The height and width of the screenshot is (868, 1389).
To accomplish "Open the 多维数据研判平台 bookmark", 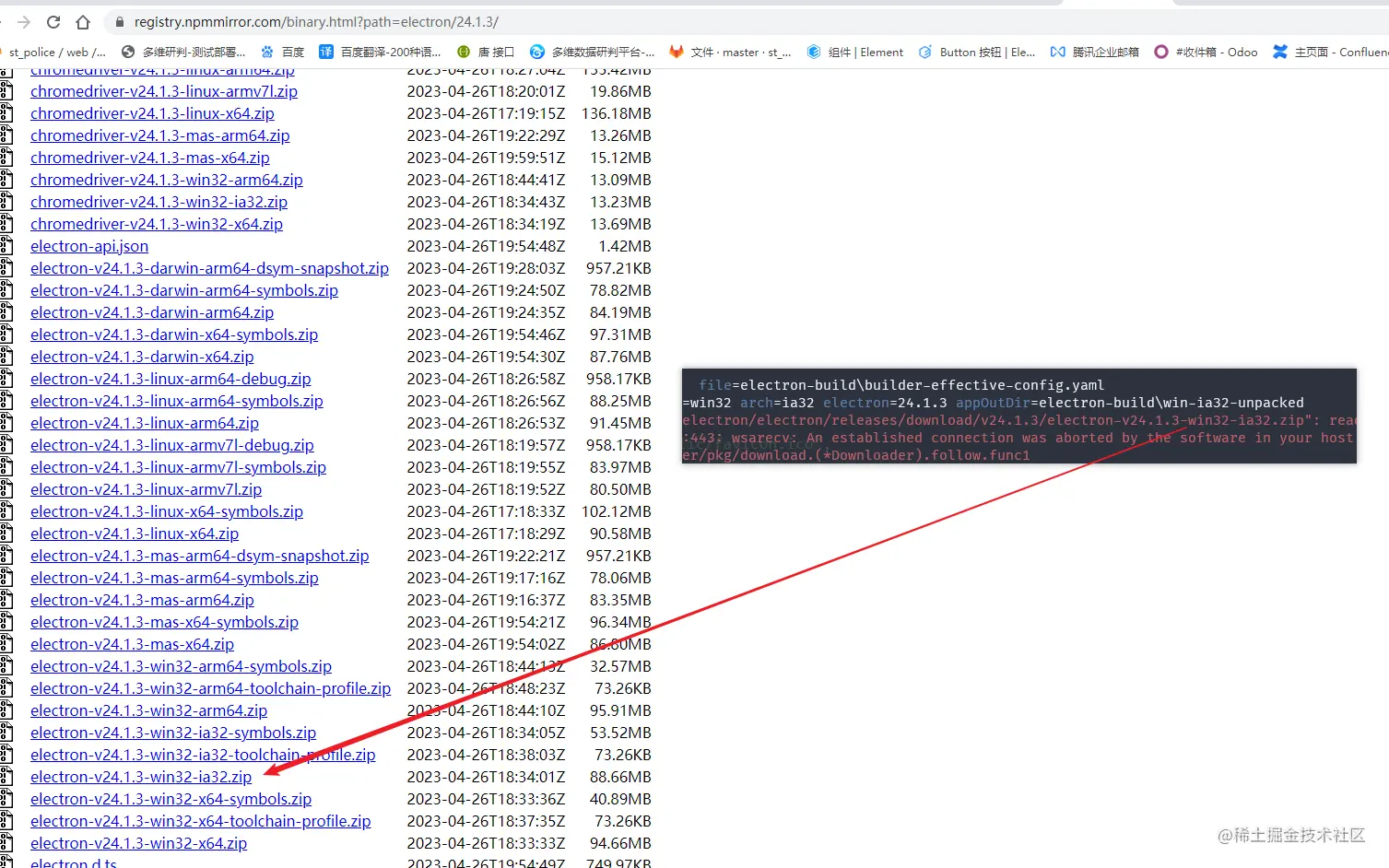I will (593, 53).
